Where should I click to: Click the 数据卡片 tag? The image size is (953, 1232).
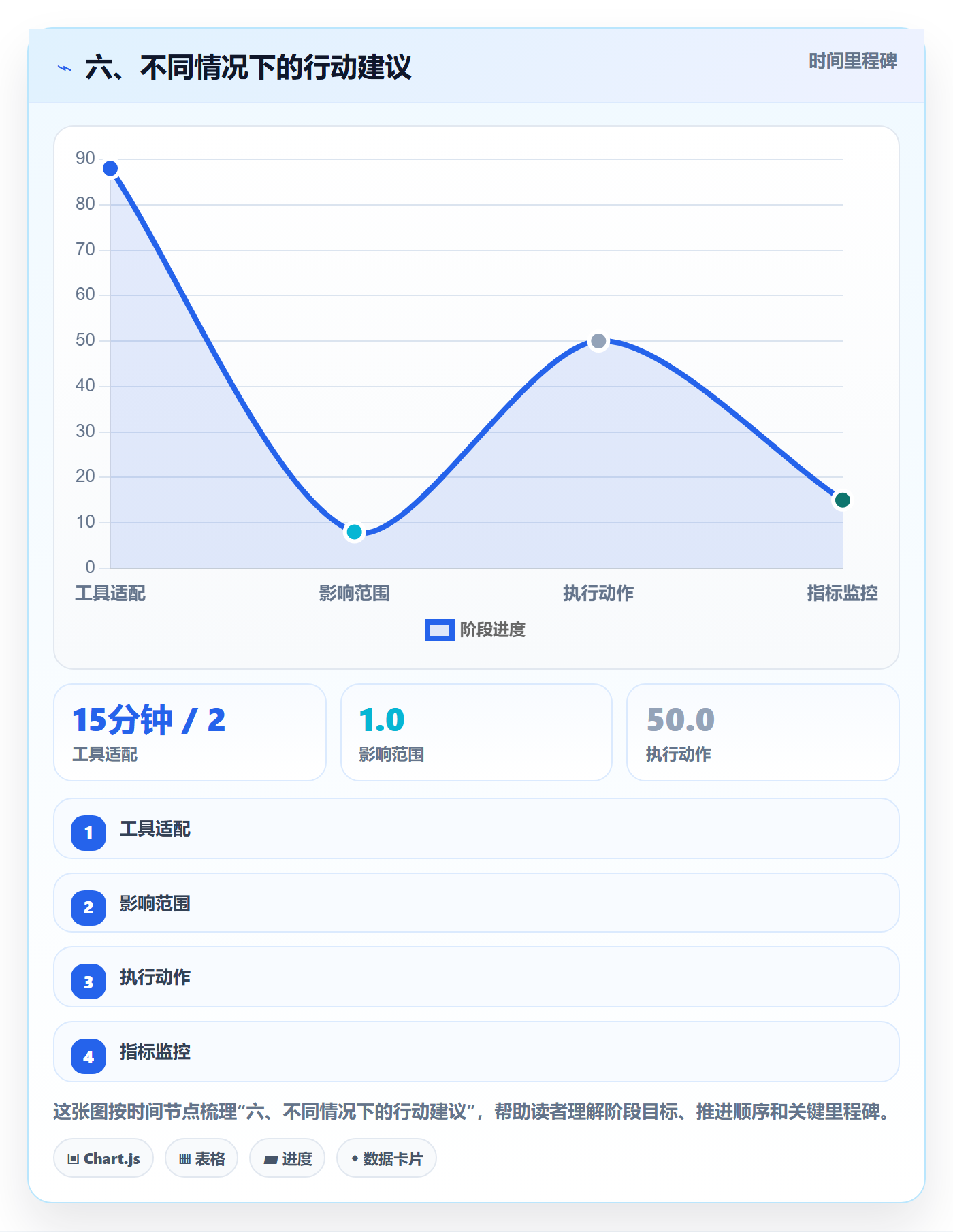(387, 1158)
